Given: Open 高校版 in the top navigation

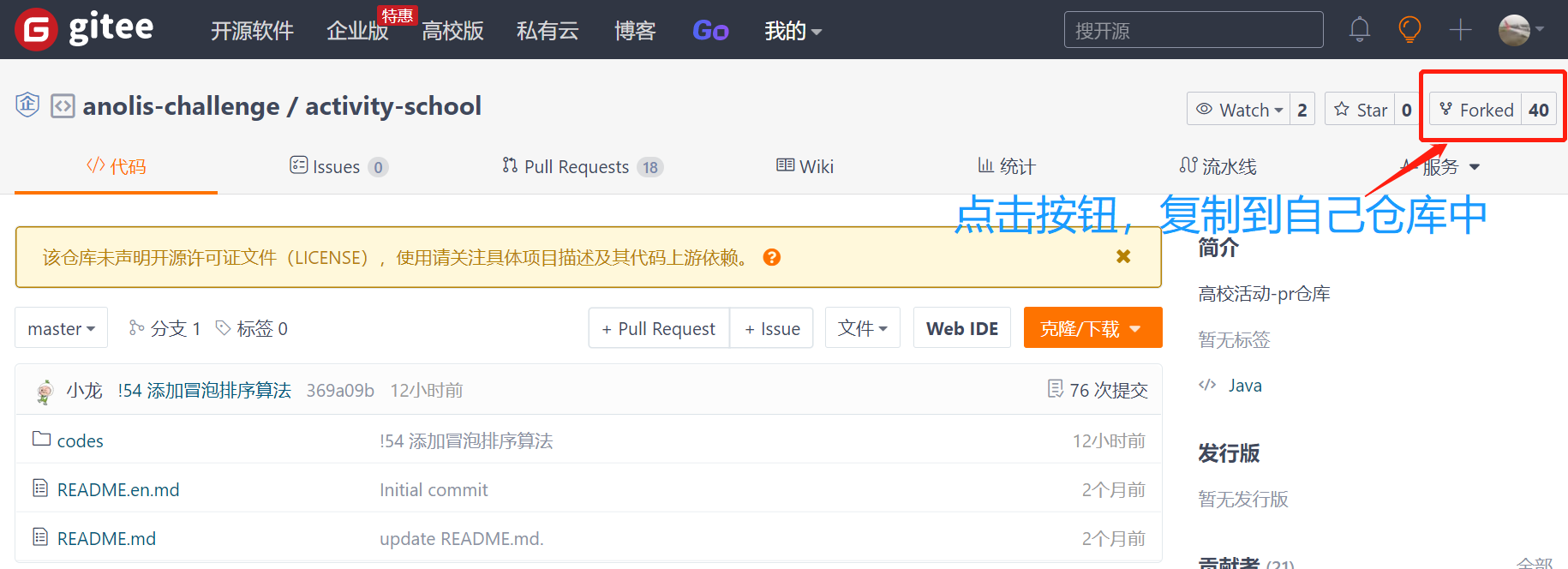Looking at the screenshot, I should 452,31.
